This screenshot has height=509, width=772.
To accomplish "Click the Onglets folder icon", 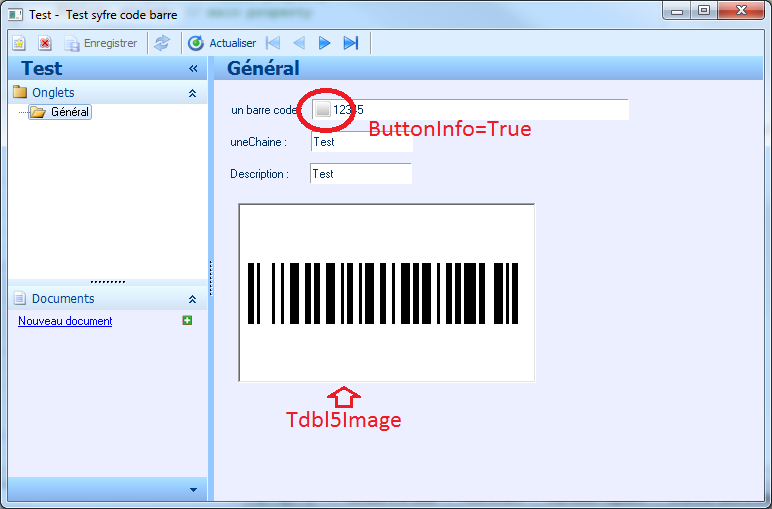I will coord(20,92).
